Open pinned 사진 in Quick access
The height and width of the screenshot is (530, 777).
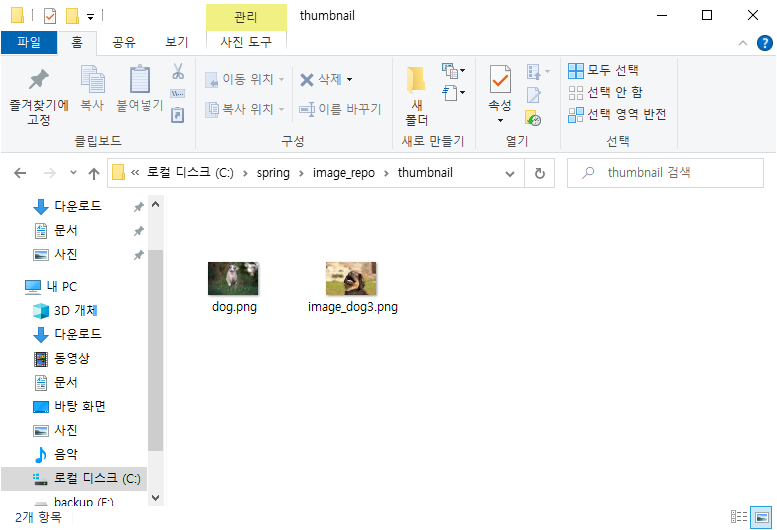pos(65,255)
